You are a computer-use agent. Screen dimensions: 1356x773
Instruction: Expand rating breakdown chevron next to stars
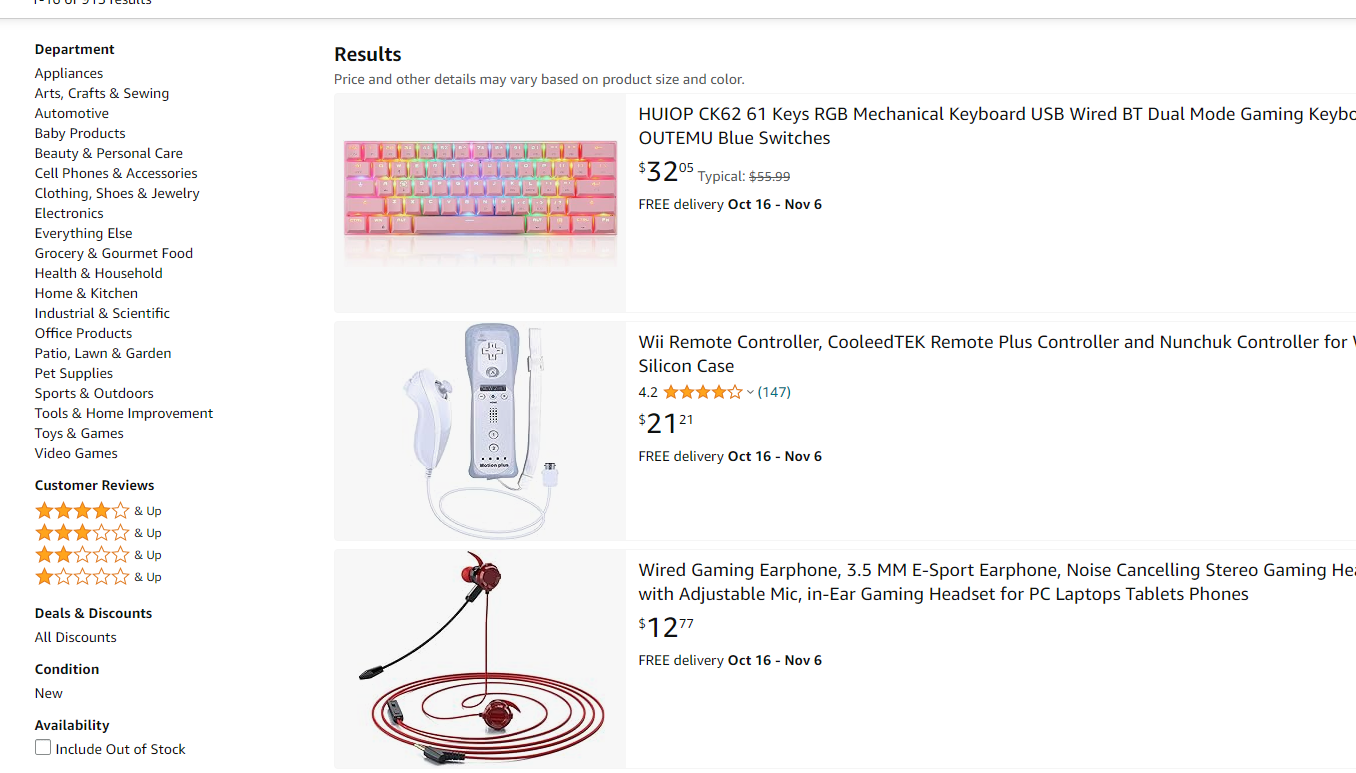(x=750, y=393)
